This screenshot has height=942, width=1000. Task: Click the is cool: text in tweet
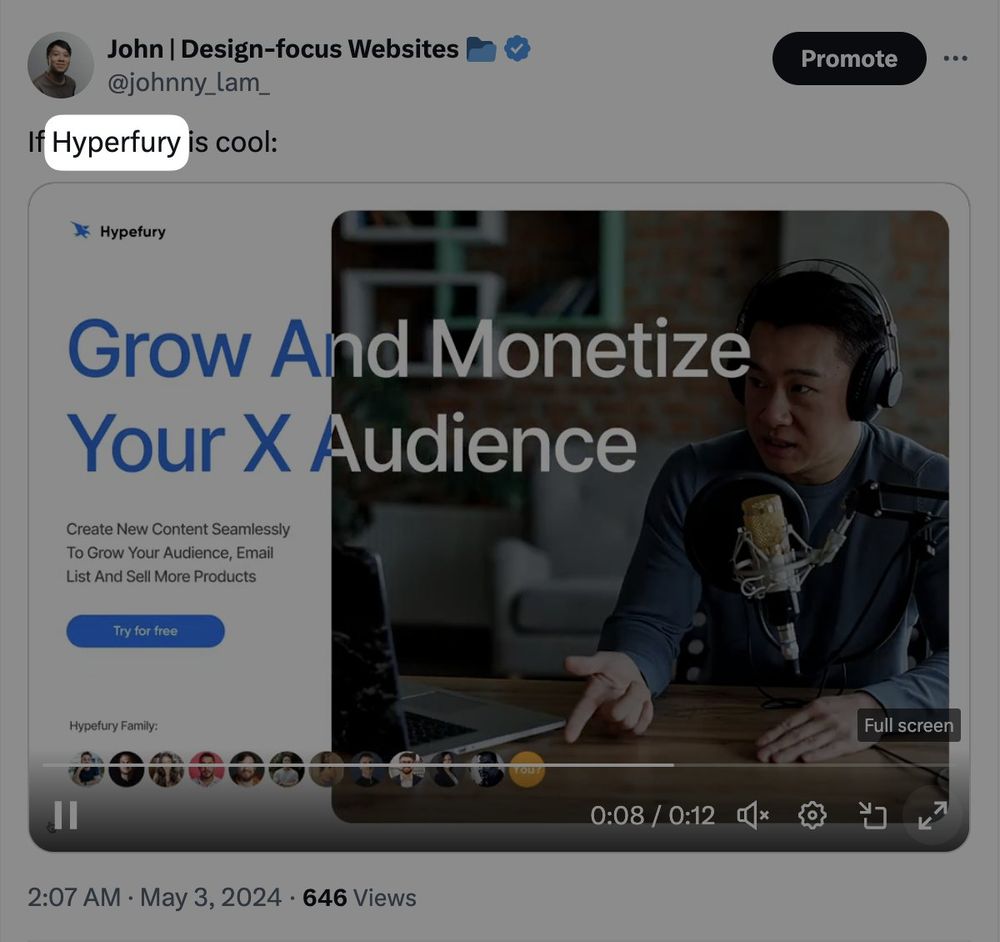(233, 142)
